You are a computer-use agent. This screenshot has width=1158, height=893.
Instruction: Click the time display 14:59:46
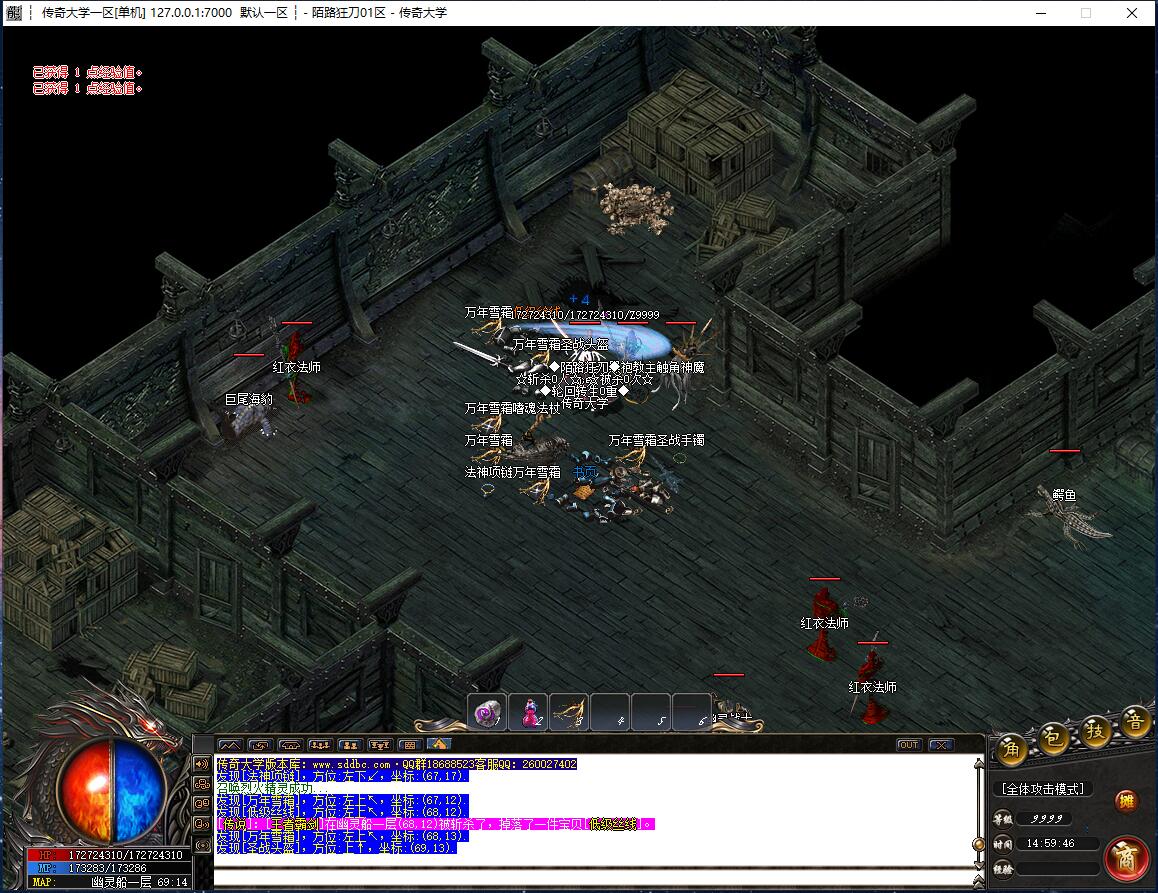[x=1050, y=843]
